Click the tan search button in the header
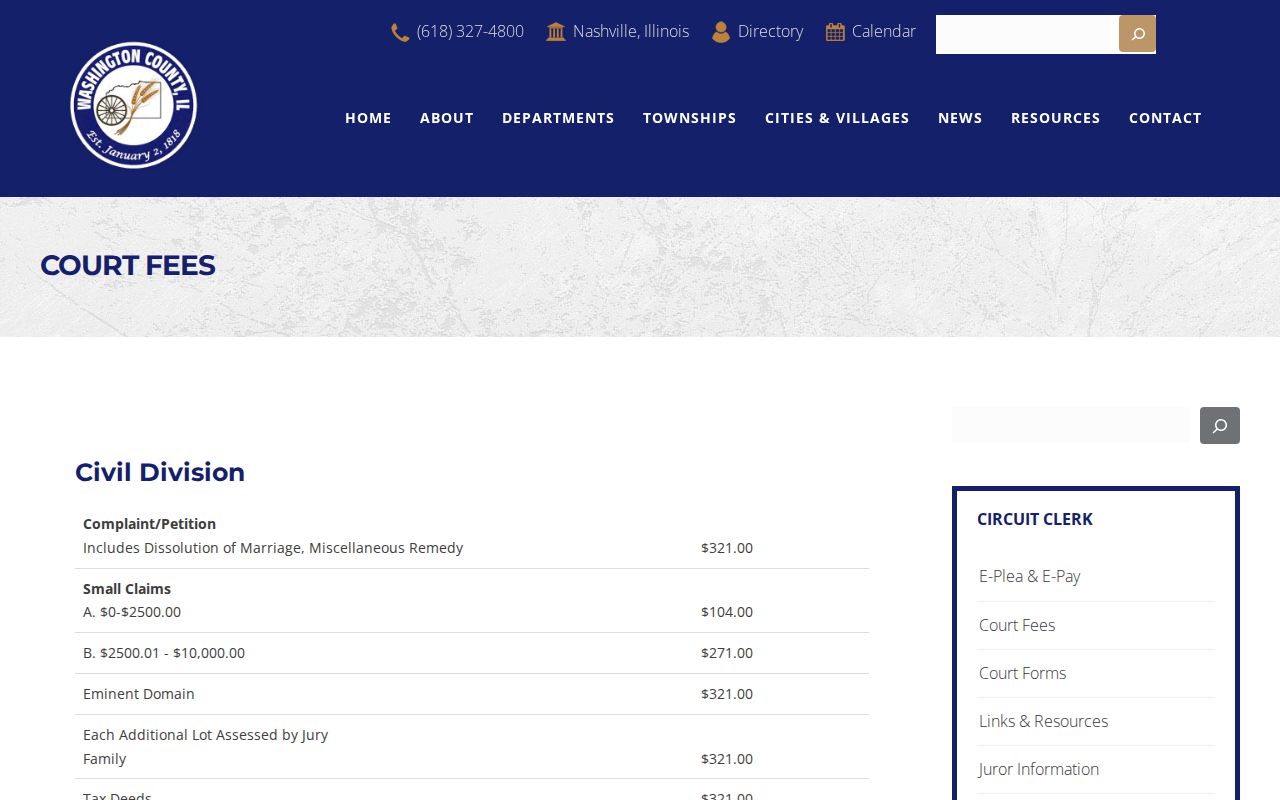 point(1137,34)
